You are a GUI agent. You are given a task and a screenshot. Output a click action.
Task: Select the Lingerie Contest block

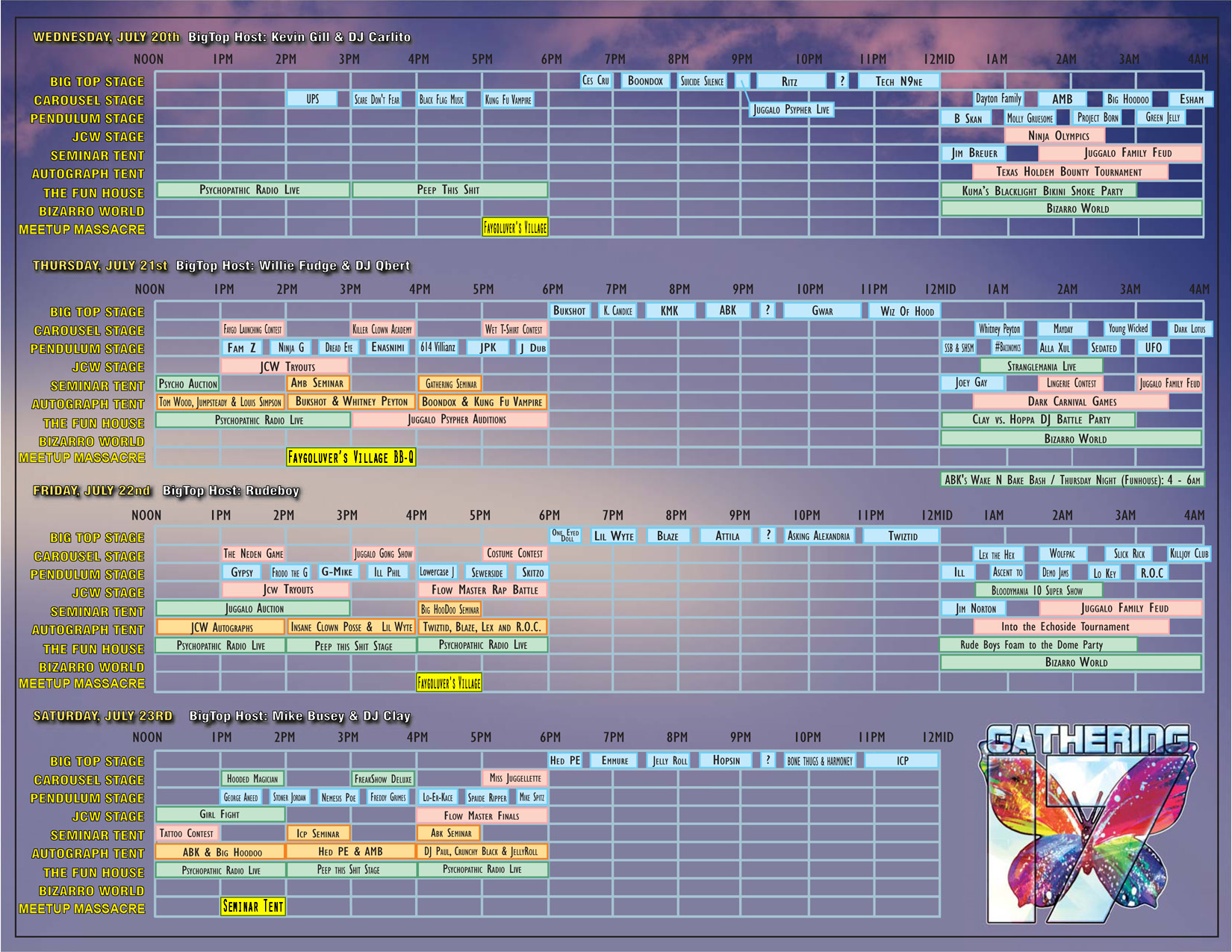[x=1071, y=383]
